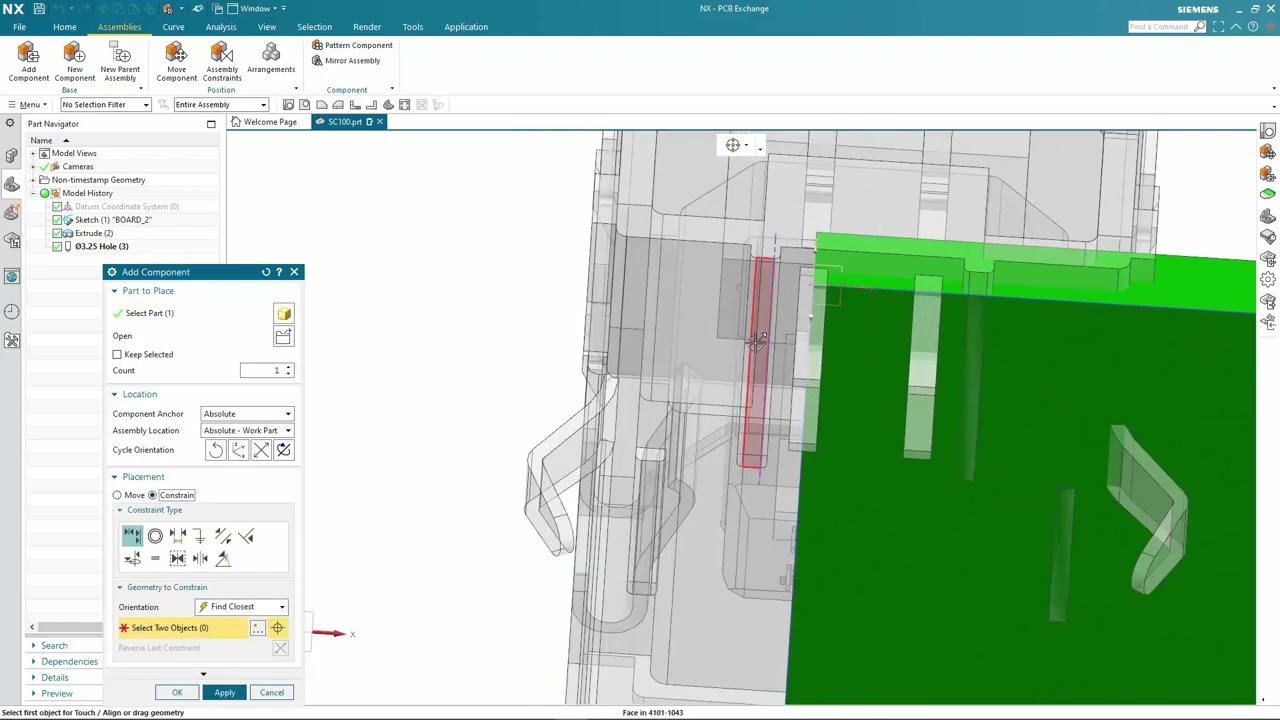Select the Move Component tool
Viewport: 1280px width, 720px height.
(176, 62)
